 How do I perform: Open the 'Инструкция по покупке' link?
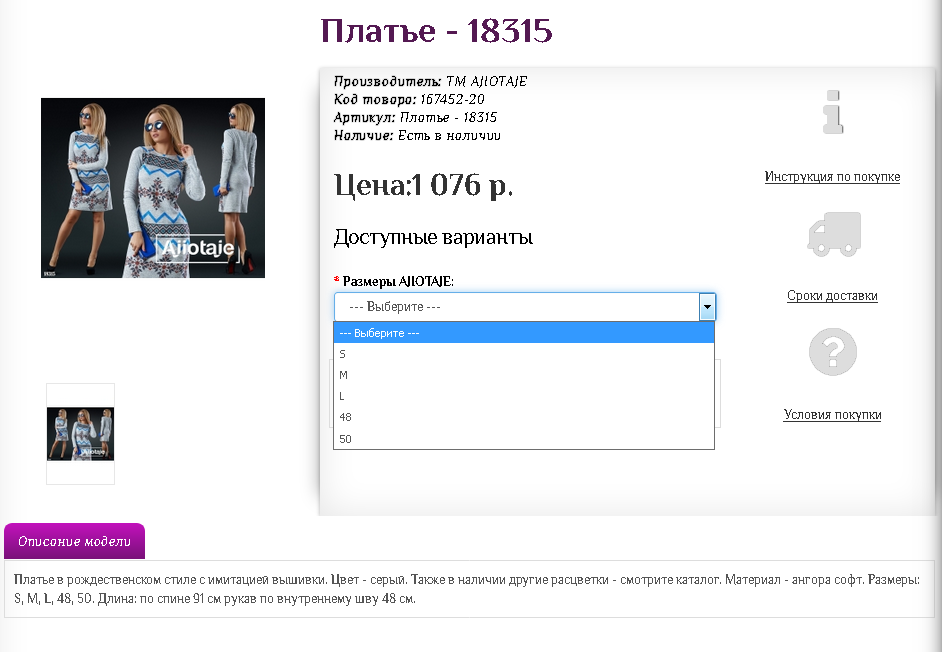tap(832, 177)
